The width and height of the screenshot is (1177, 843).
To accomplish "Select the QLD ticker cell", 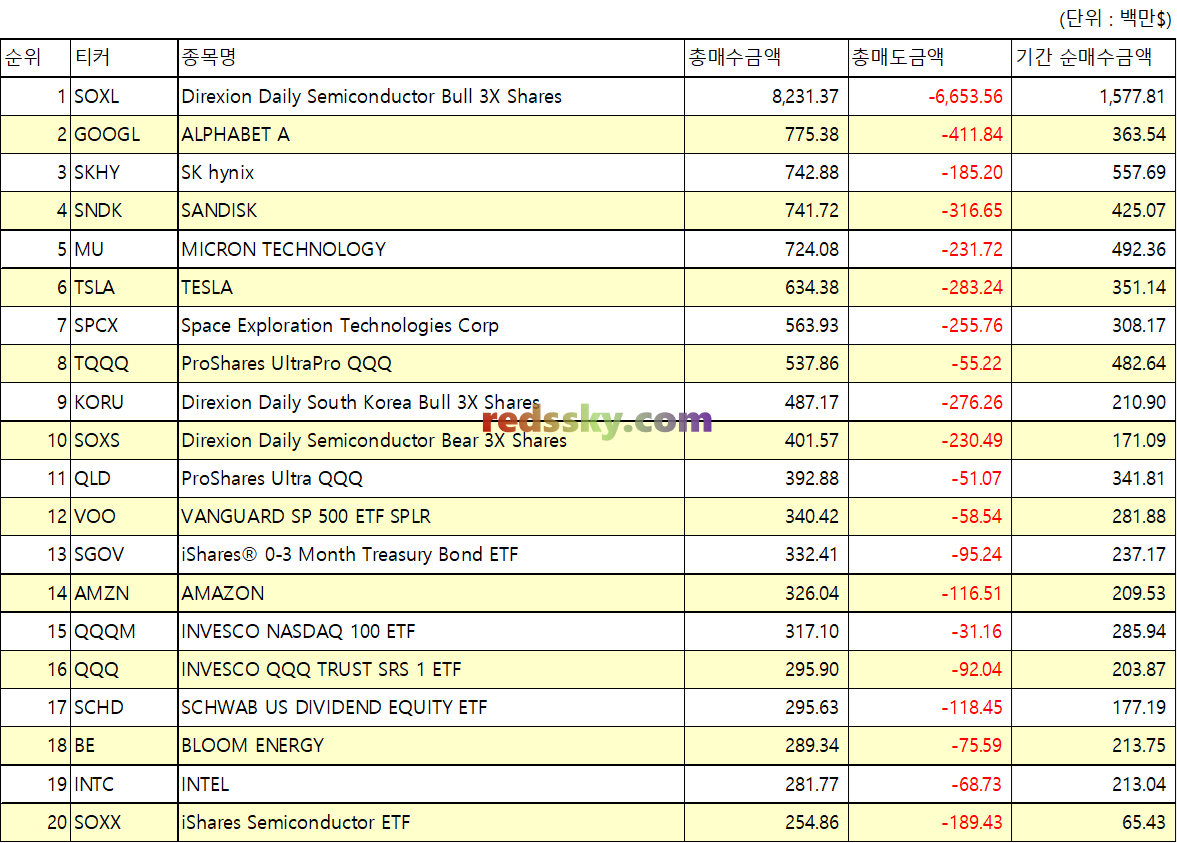I will point(124,479).
